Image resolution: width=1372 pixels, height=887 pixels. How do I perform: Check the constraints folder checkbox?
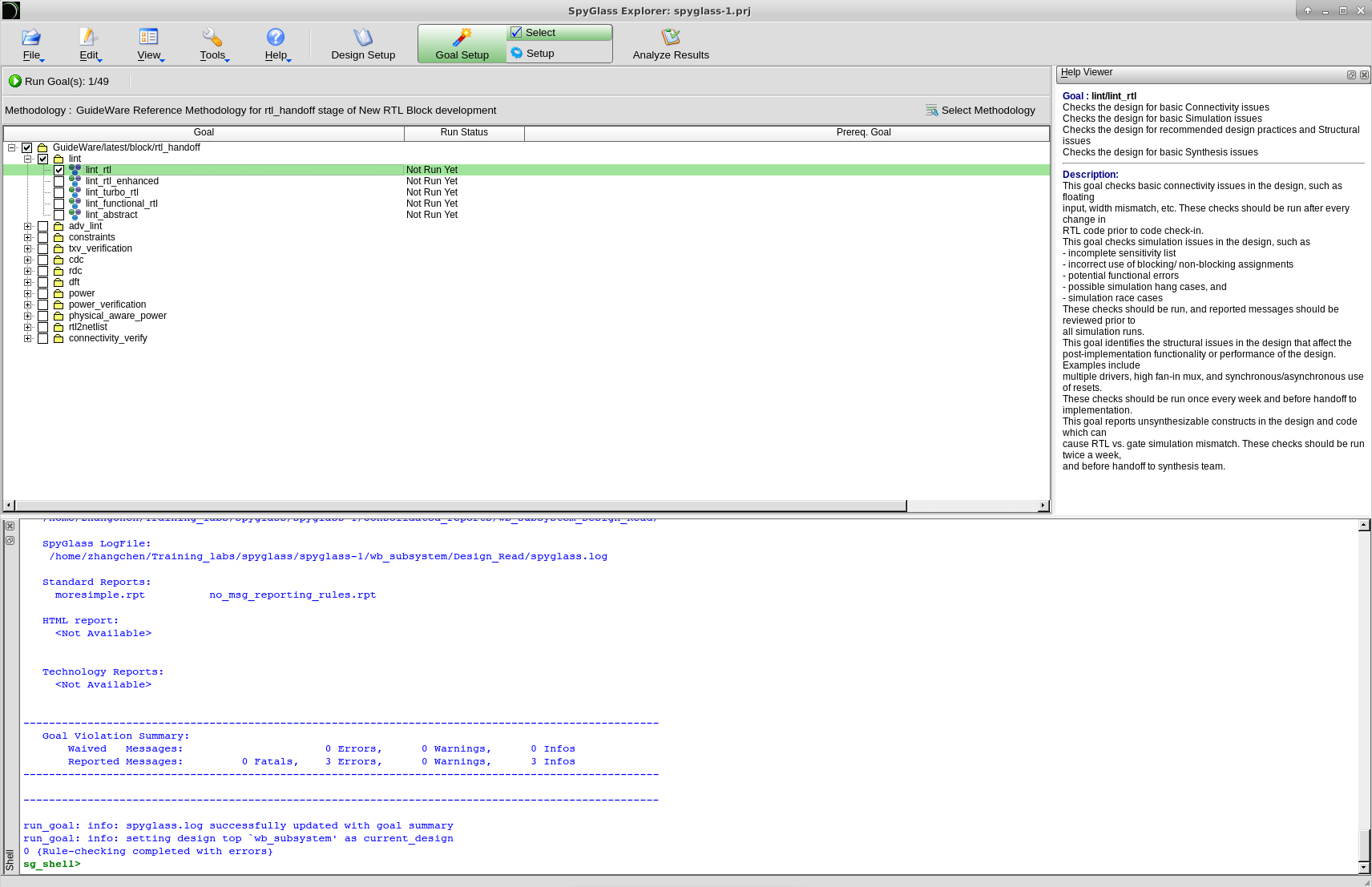click(43, 237)
